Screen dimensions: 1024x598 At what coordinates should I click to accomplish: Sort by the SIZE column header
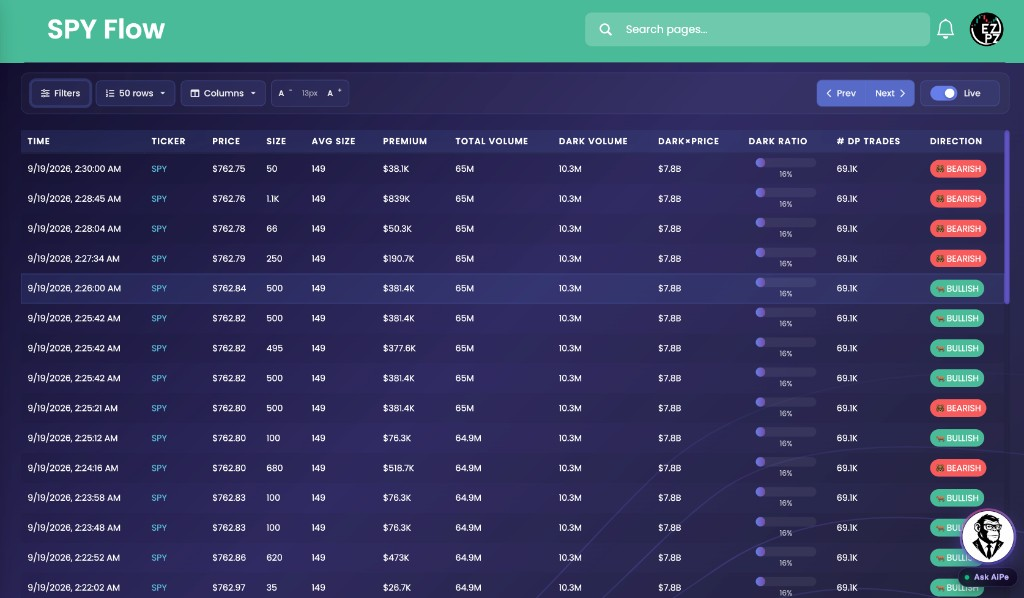tap(276, 141)
